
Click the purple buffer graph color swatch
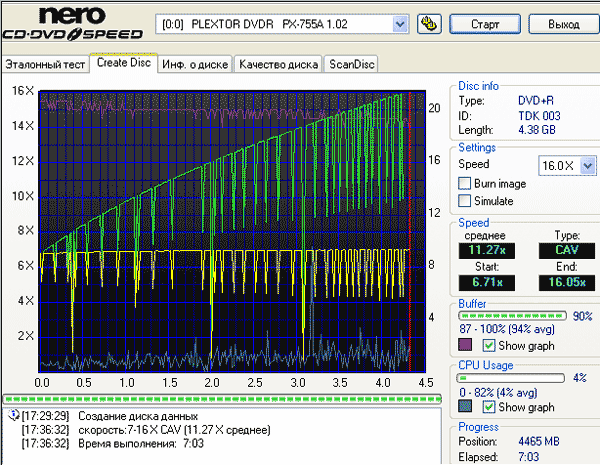(465, 345)
